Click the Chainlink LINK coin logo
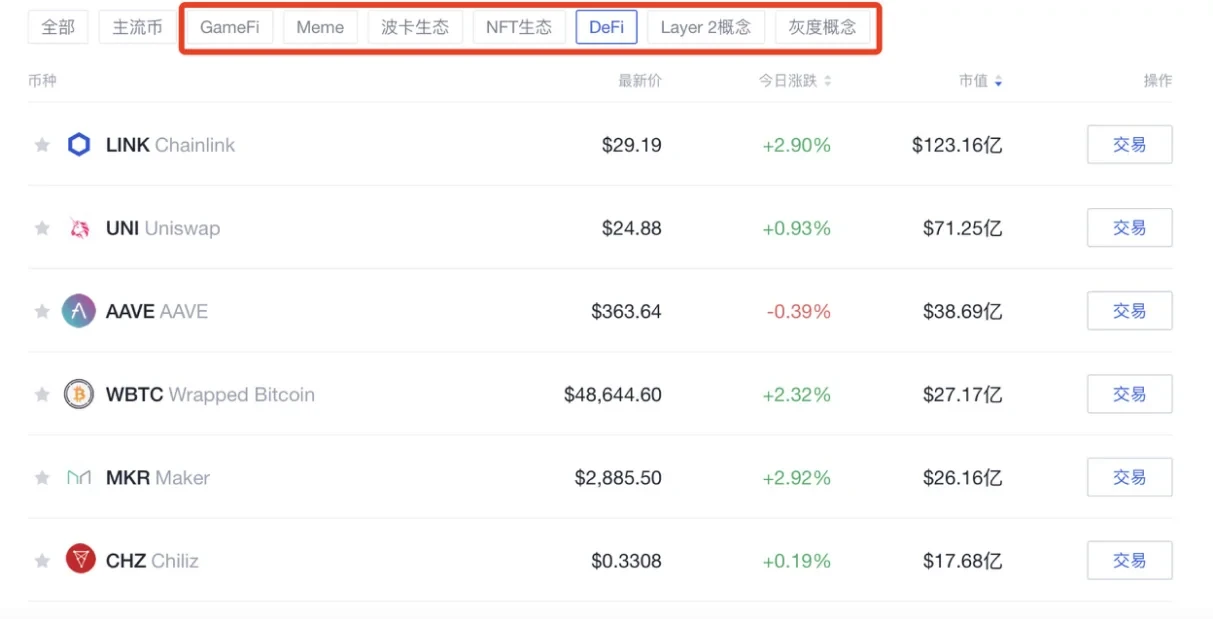Viewport: 1213px width, 619px height. tap(79, 145)
